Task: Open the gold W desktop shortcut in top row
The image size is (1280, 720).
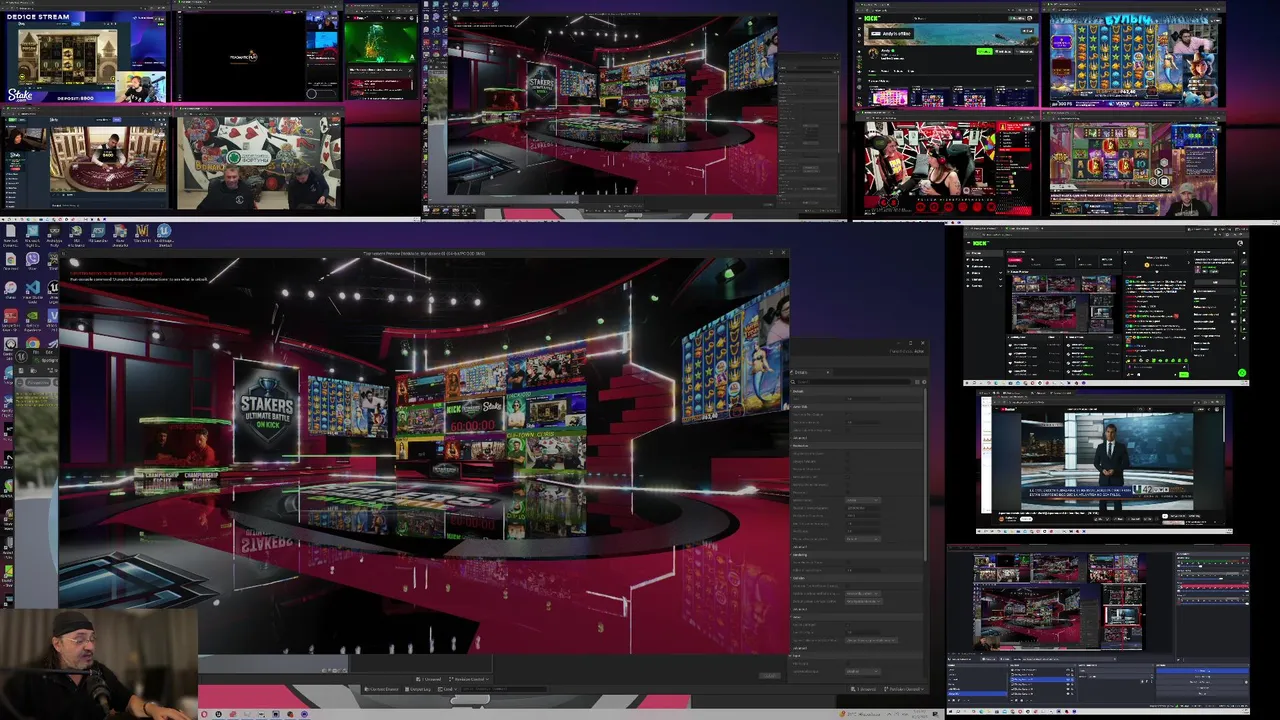Action: pos(142,231)
